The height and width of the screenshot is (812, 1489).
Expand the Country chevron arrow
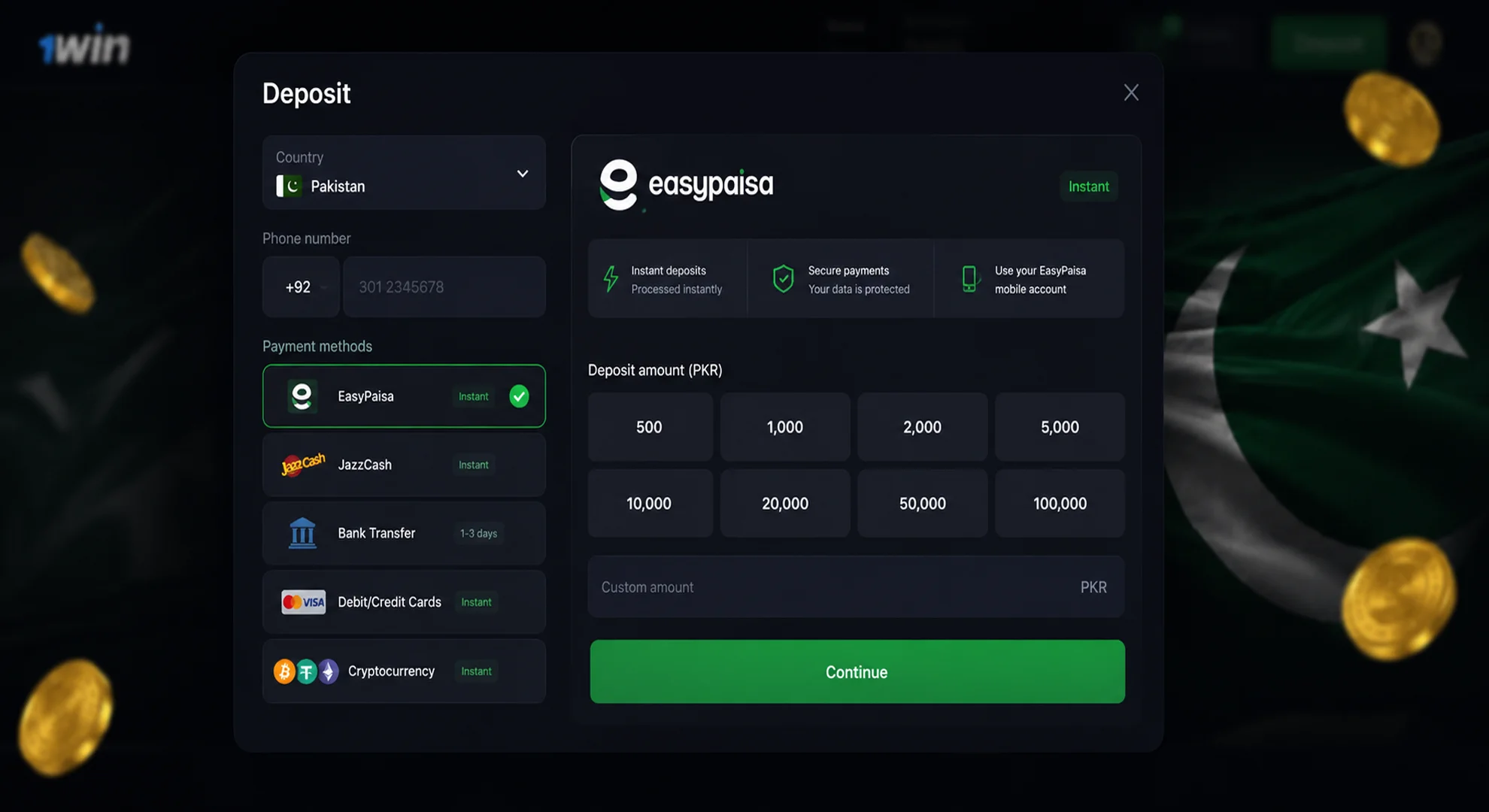(x=523, y=174)
